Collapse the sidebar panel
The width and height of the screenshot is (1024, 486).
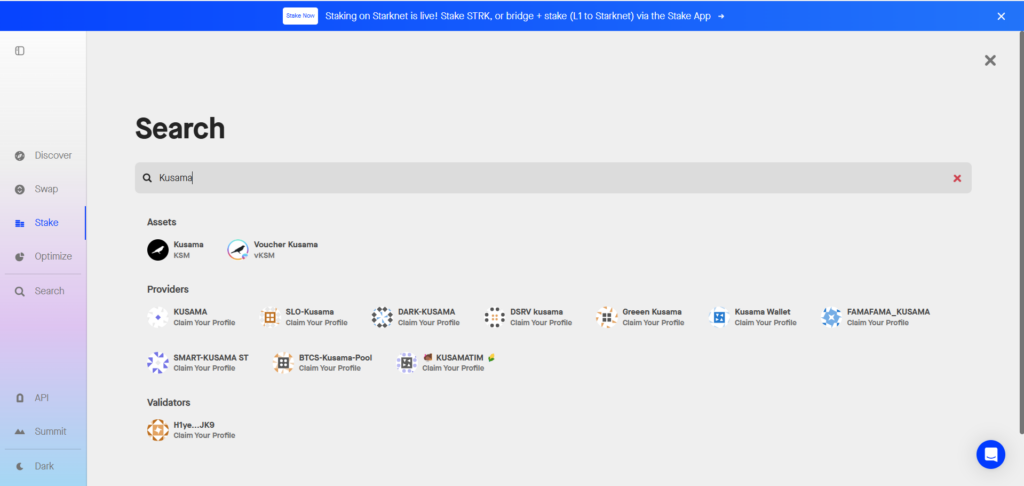(20, 51)
